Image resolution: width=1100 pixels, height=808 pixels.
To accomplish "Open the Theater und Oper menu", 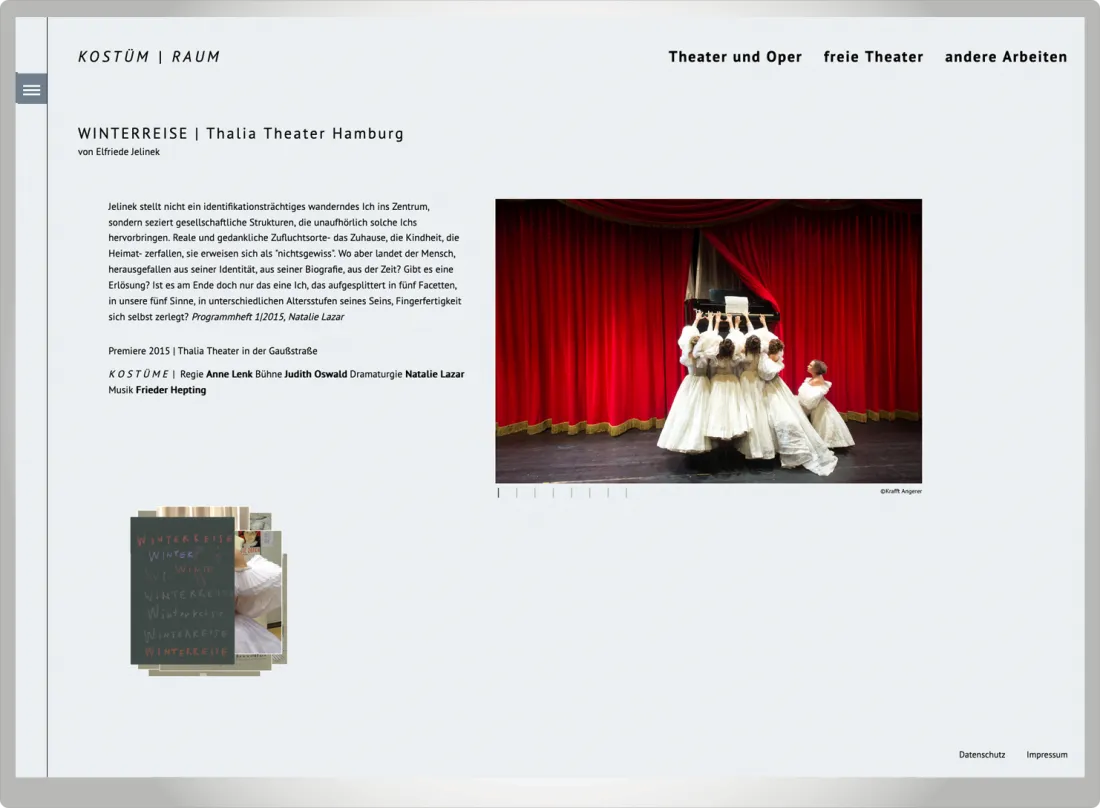I will [735, 57].
